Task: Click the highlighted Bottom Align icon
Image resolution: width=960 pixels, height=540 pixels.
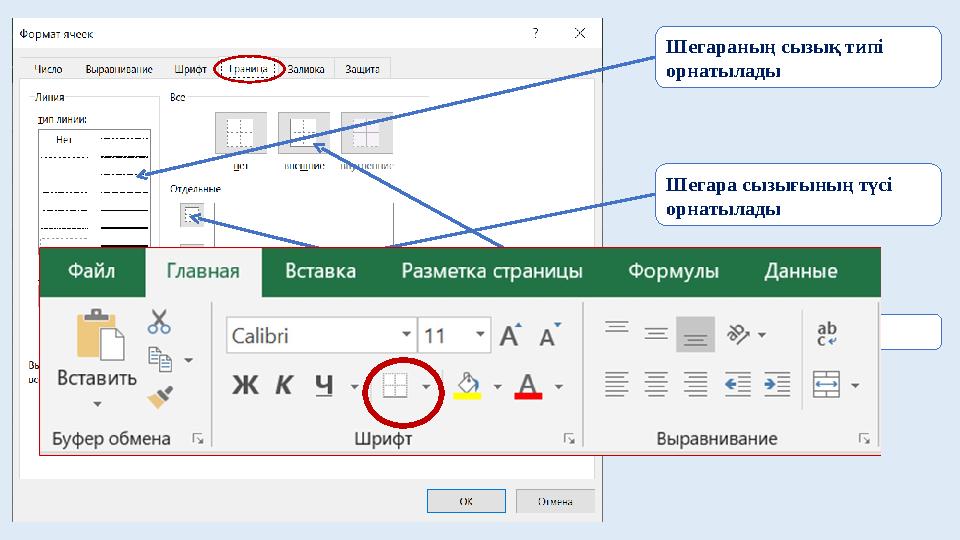Action: pyautogui.click(x=696, y=334)
